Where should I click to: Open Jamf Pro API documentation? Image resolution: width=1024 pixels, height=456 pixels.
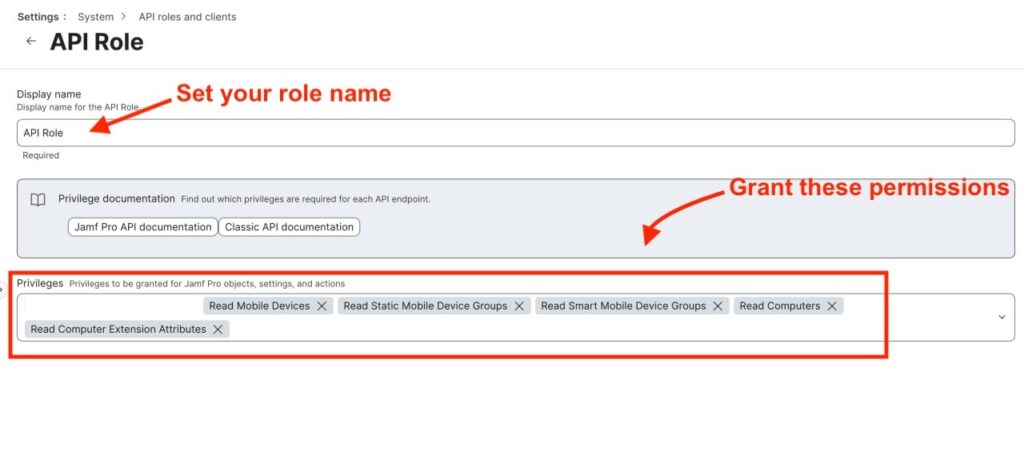pos(143,227)
